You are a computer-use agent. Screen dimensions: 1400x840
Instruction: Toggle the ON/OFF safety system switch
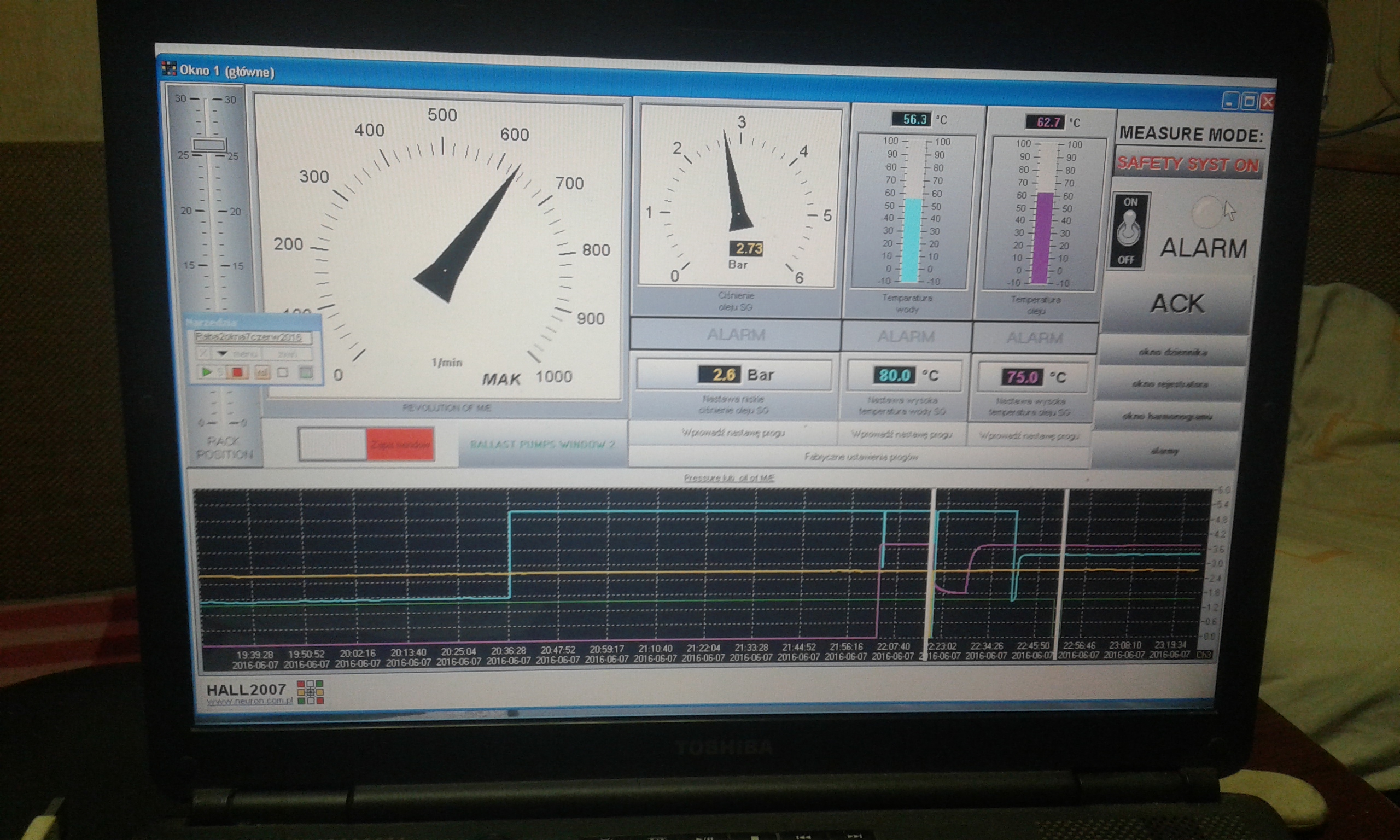pyautogui.click(x=1129, y=230)
